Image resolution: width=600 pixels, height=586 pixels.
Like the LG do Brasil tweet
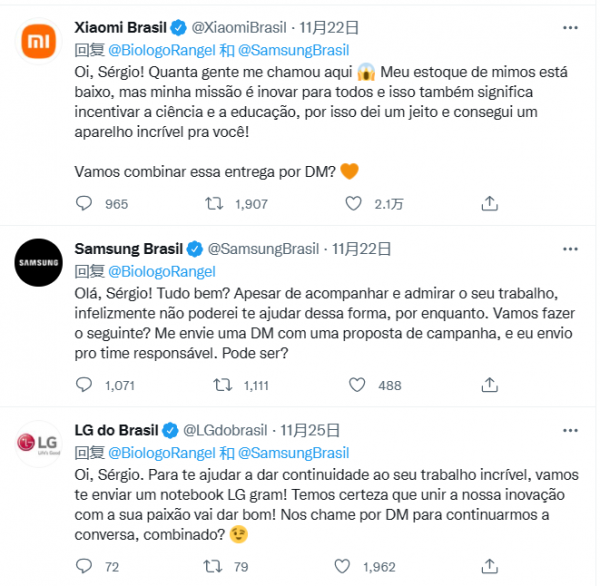tap(353, 567)
